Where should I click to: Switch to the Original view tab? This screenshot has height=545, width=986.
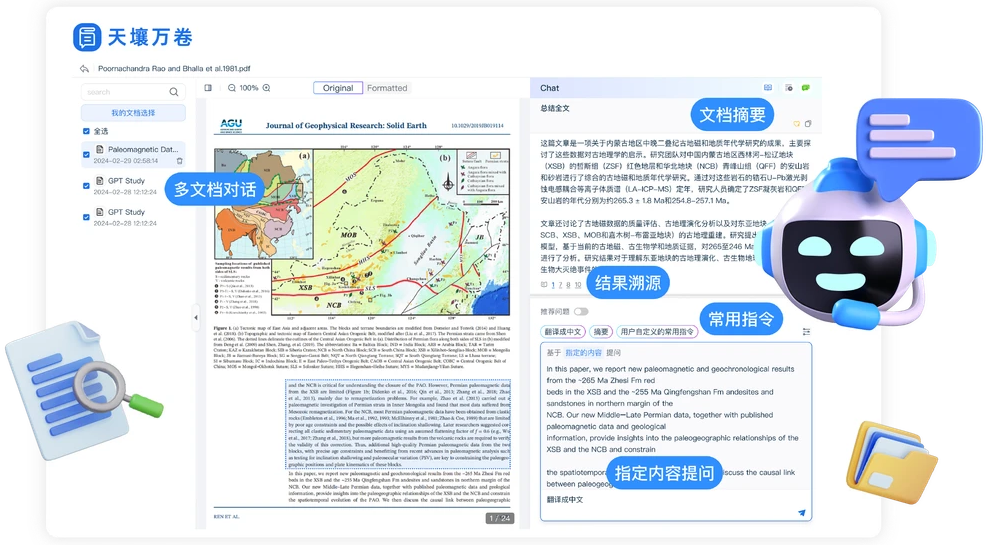pyautogui.click(x=338, y=88)
